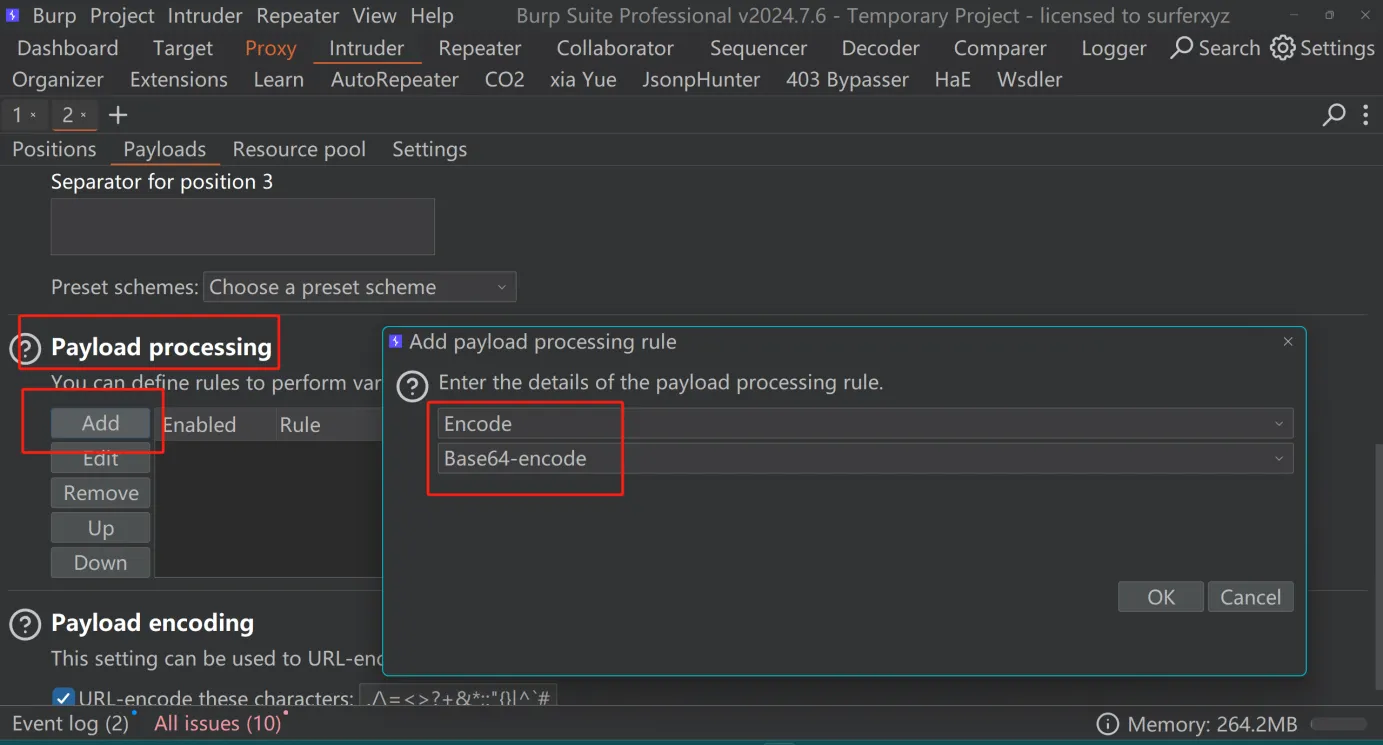Viewport: 1383px width, 745px height.
Task: Open the Choose a preset scheme dropdown
Action: point(359,287)
